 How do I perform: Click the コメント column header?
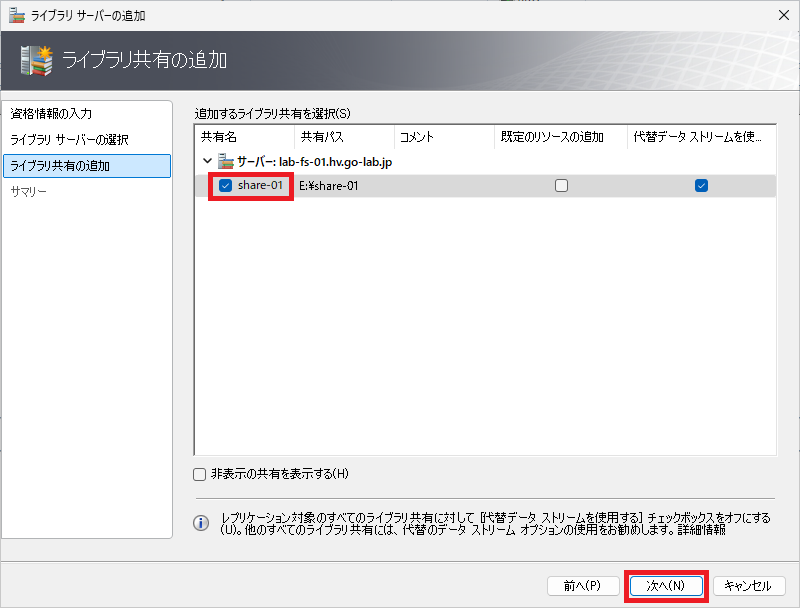coord(444,137)
